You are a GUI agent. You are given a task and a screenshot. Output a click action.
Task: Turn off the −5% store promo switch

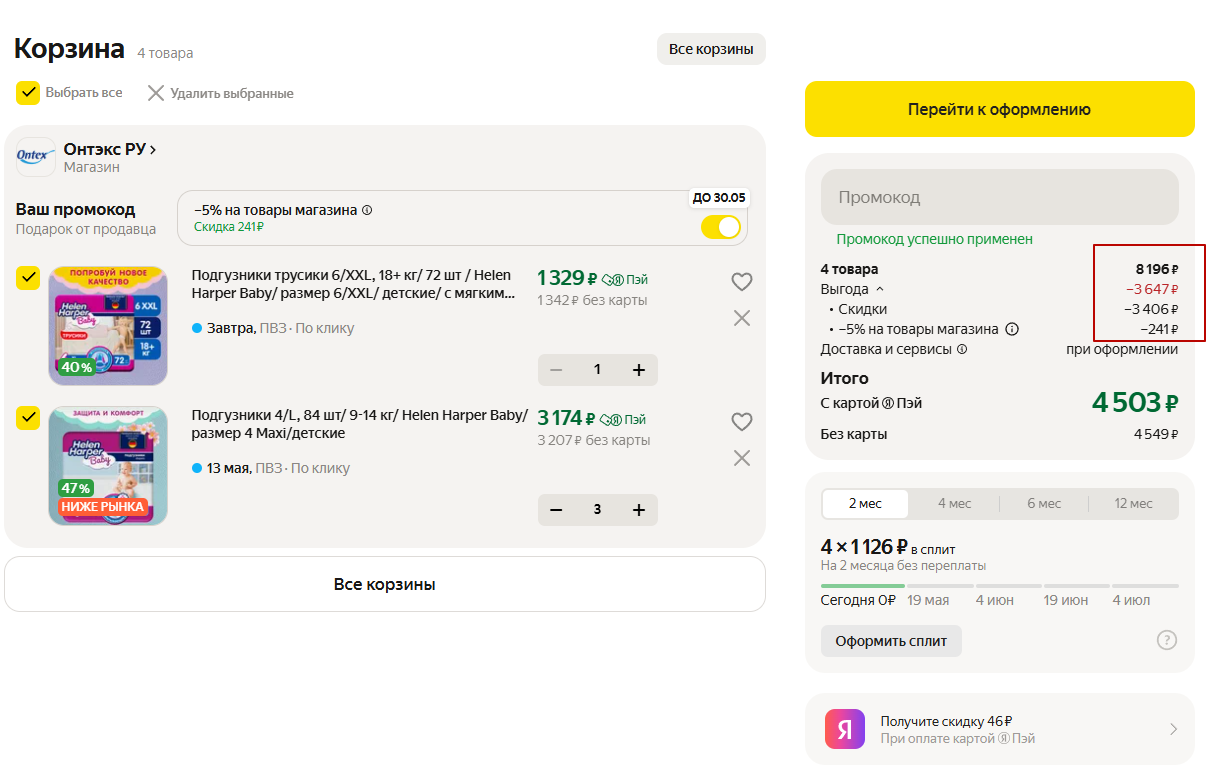tap(721, 227)
